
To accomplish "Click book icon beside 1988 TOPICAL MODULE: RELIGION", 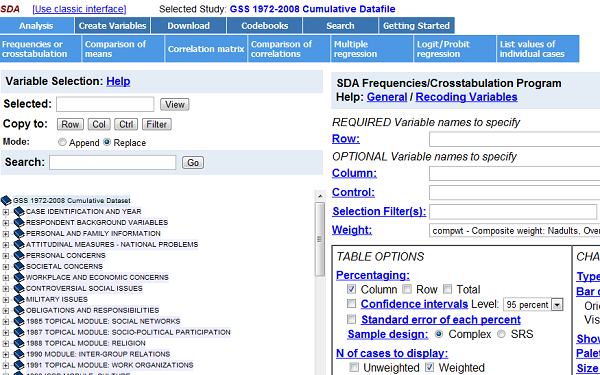I will (x=19, y=343).
